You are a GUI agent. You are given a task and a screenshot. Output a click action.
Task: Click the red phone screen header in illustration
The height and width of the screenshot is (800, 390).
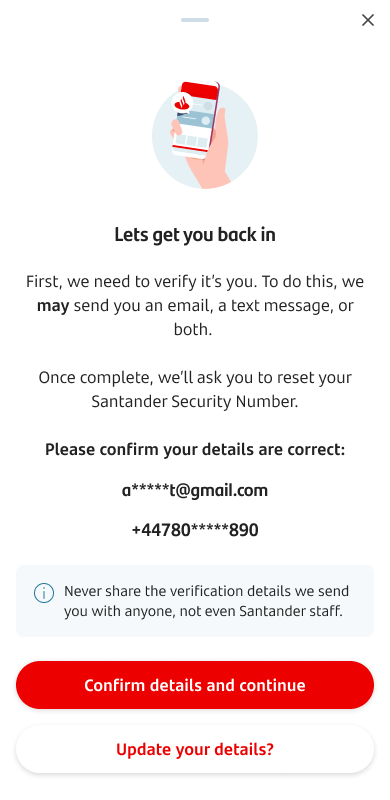click(199, 91)
